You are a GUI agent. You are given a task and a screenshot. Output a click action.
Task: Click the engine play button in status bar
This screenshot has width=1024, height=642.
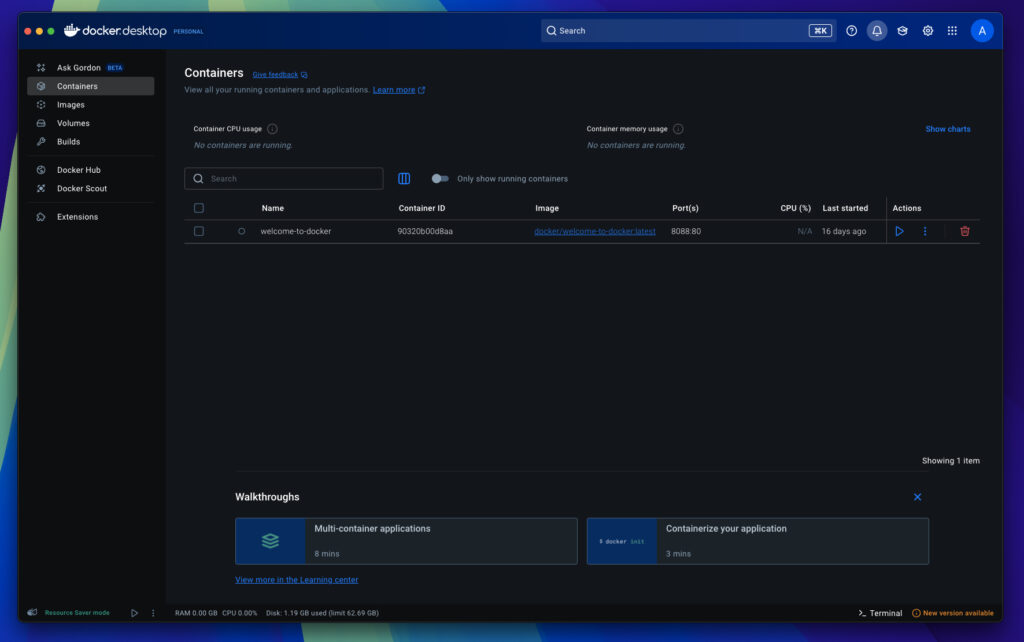134,613
